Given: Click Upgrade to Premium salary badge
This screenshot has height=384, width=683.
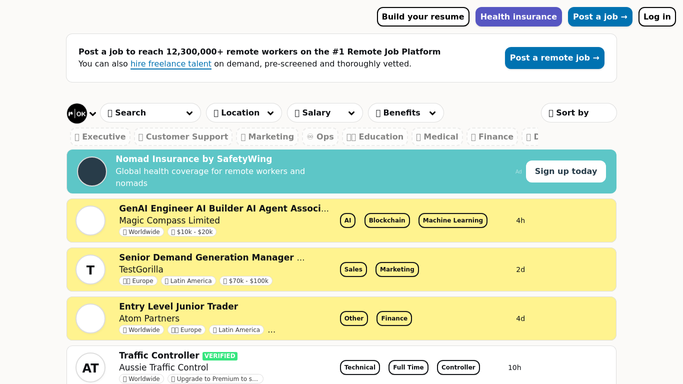Looking at the screenshot, I should [215, 379].
